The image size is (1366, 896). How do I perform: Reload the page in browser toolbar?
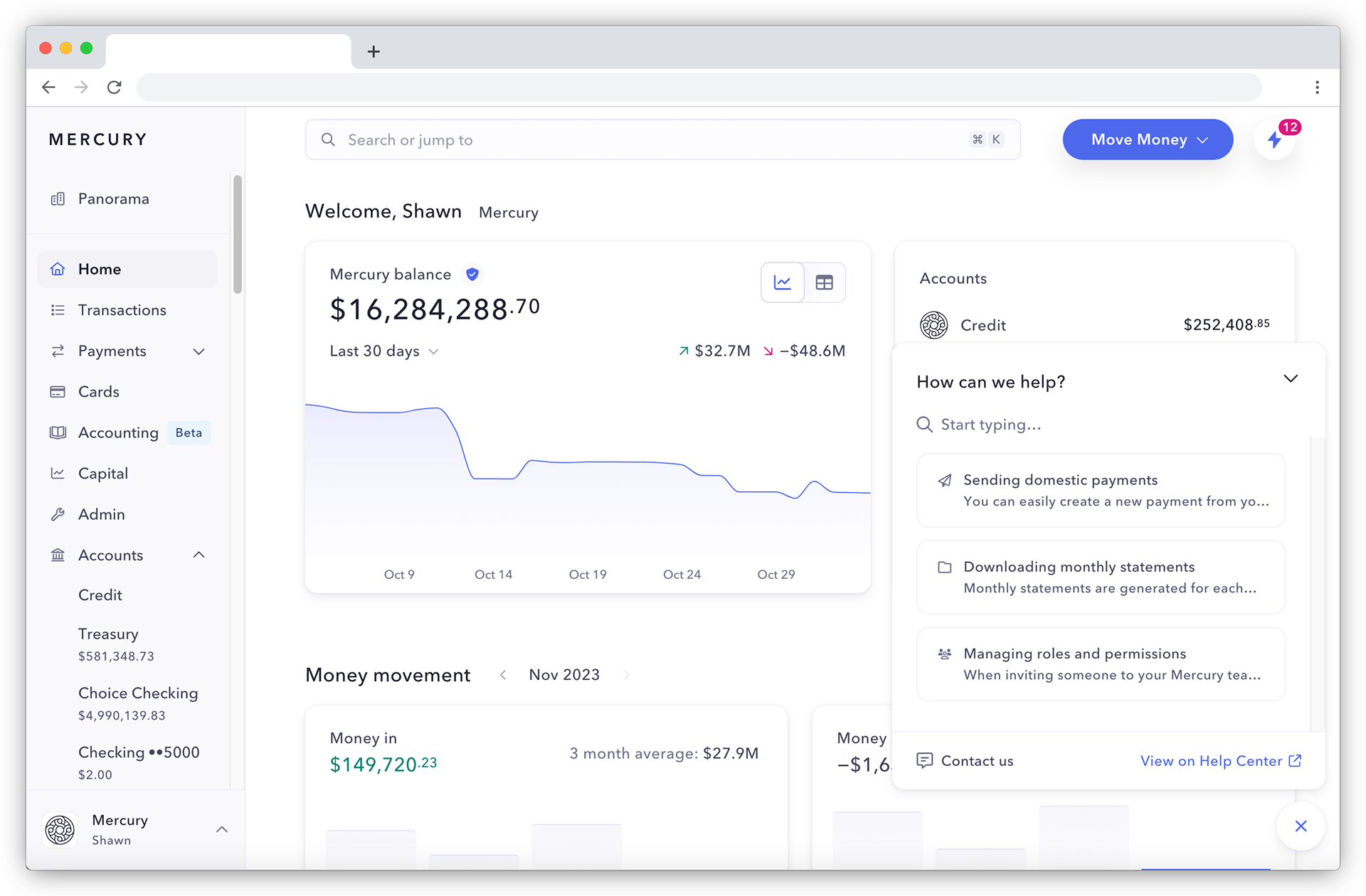tap(114, 87)
